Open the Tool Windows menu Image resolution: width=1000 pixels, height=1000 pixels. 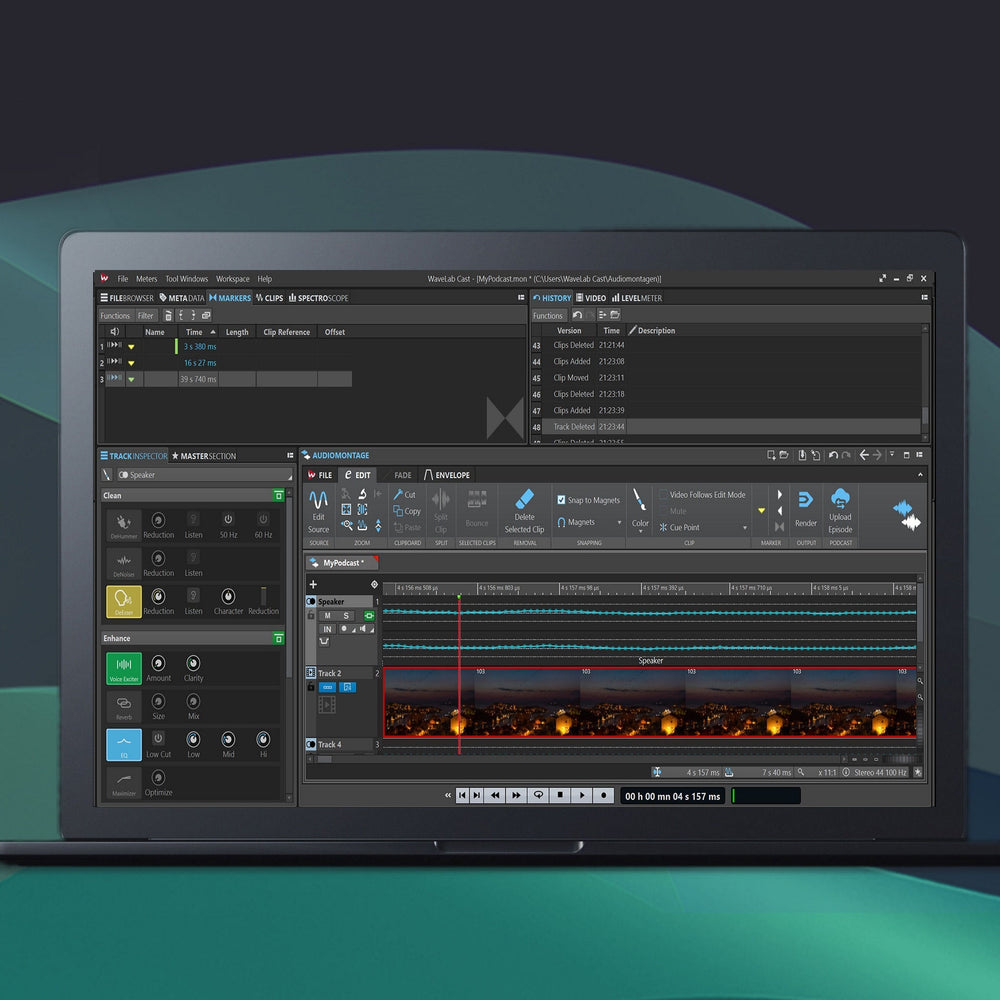(186, 279)
